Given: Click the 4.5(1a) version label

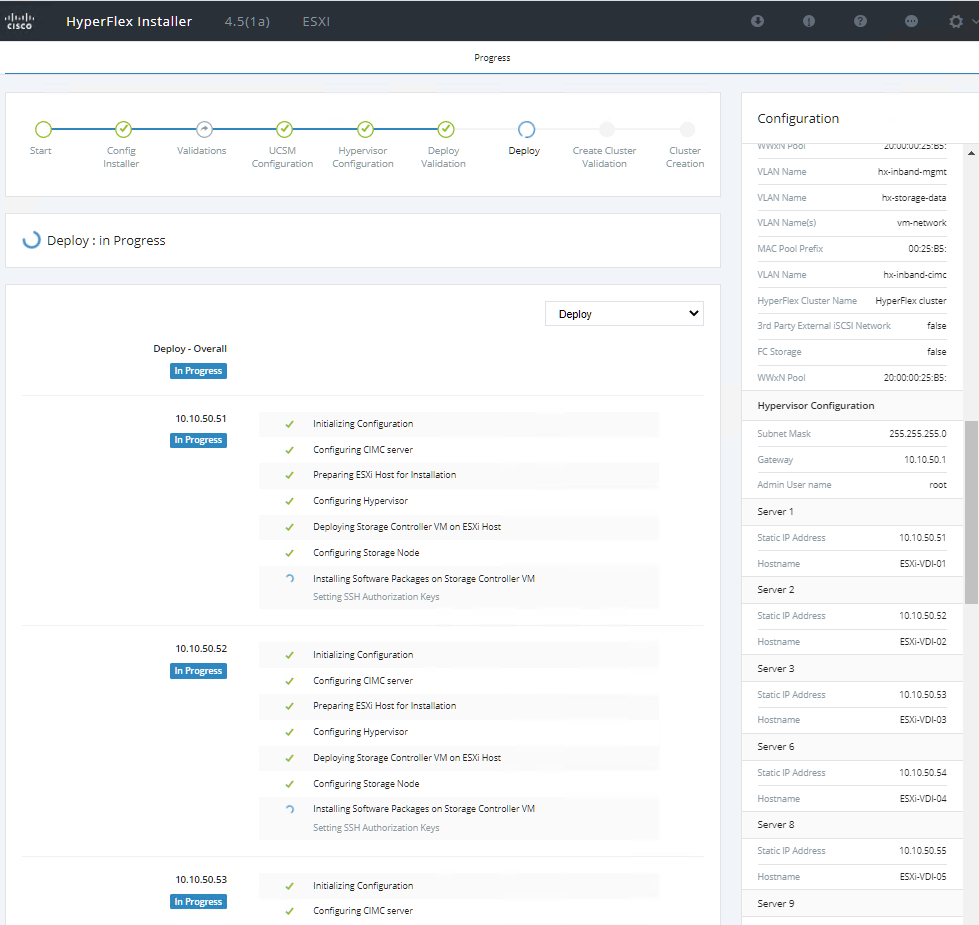Looking at the screenshot, I should tap(247, 21).
